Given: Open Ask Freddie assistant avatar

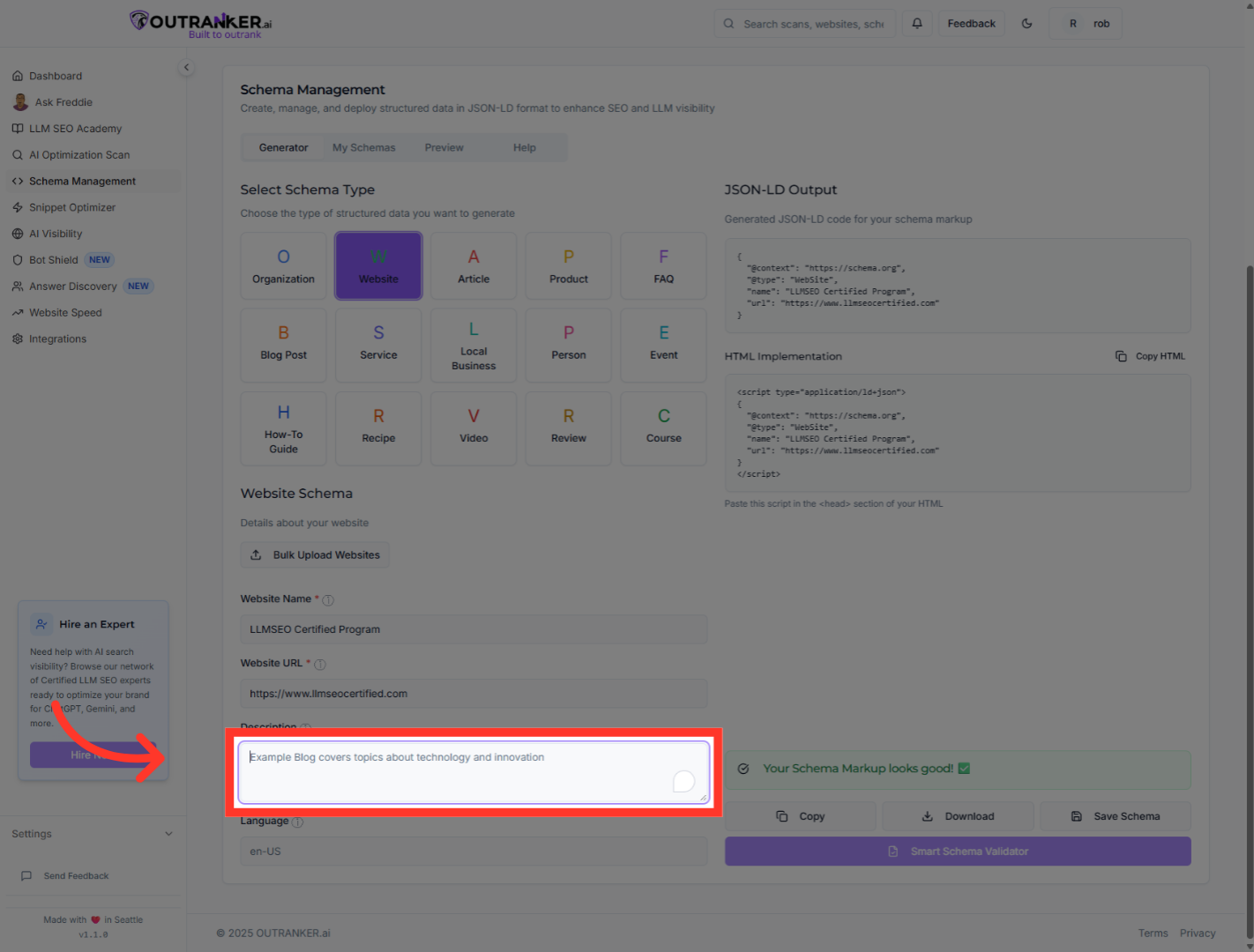Looking at the screenshot, I should click(20, 102).
